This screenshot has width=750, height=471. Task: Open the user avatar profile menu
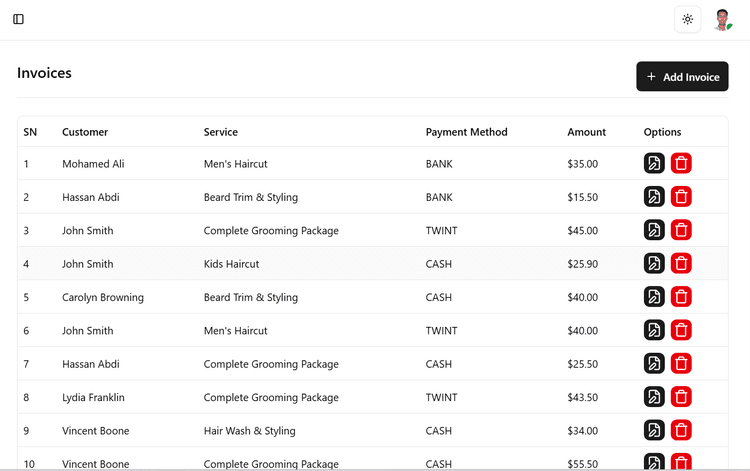(723, 20)
